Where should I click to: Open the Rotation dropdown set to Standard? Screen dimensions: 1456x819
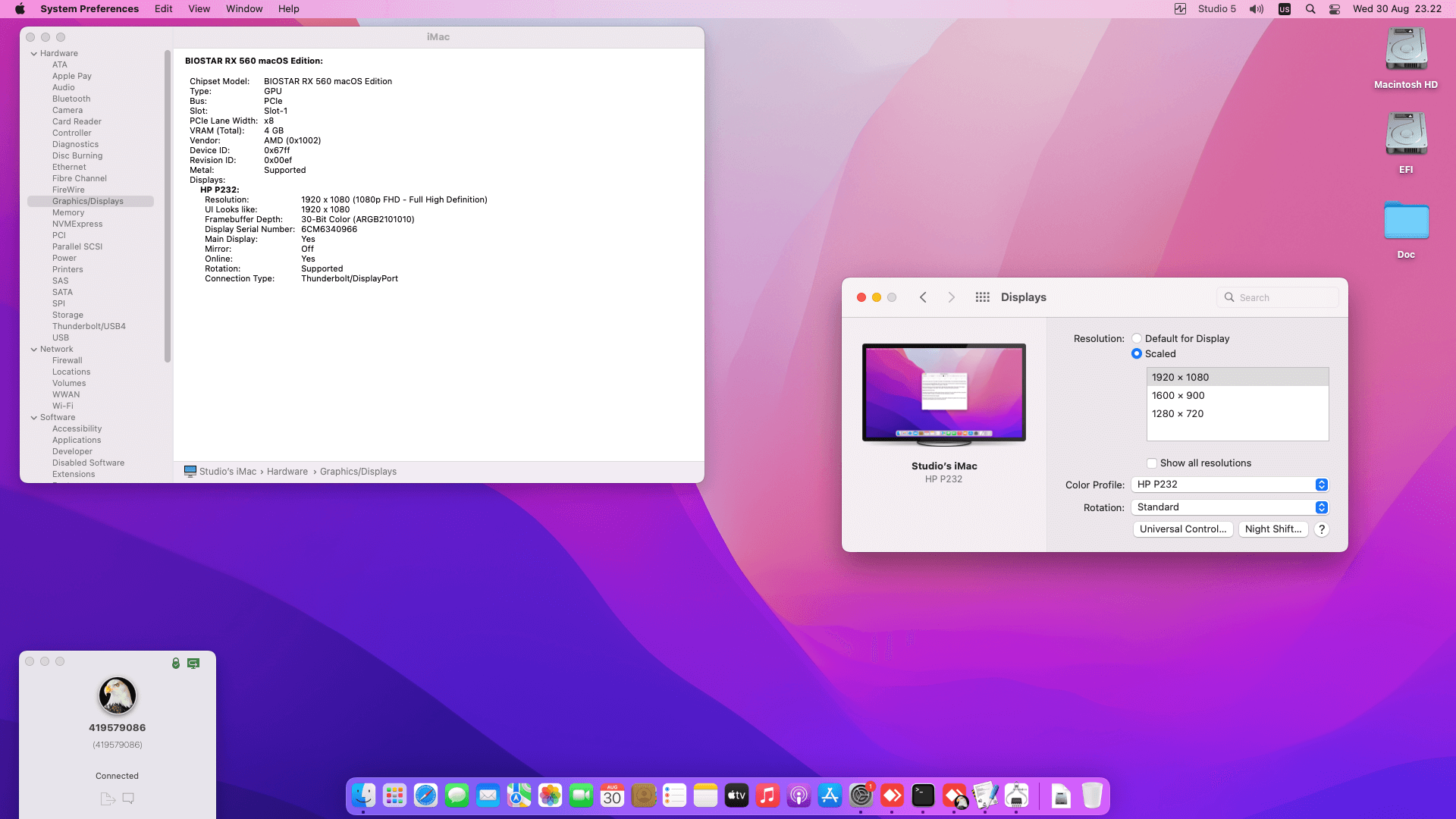[x=1229, y=507]
